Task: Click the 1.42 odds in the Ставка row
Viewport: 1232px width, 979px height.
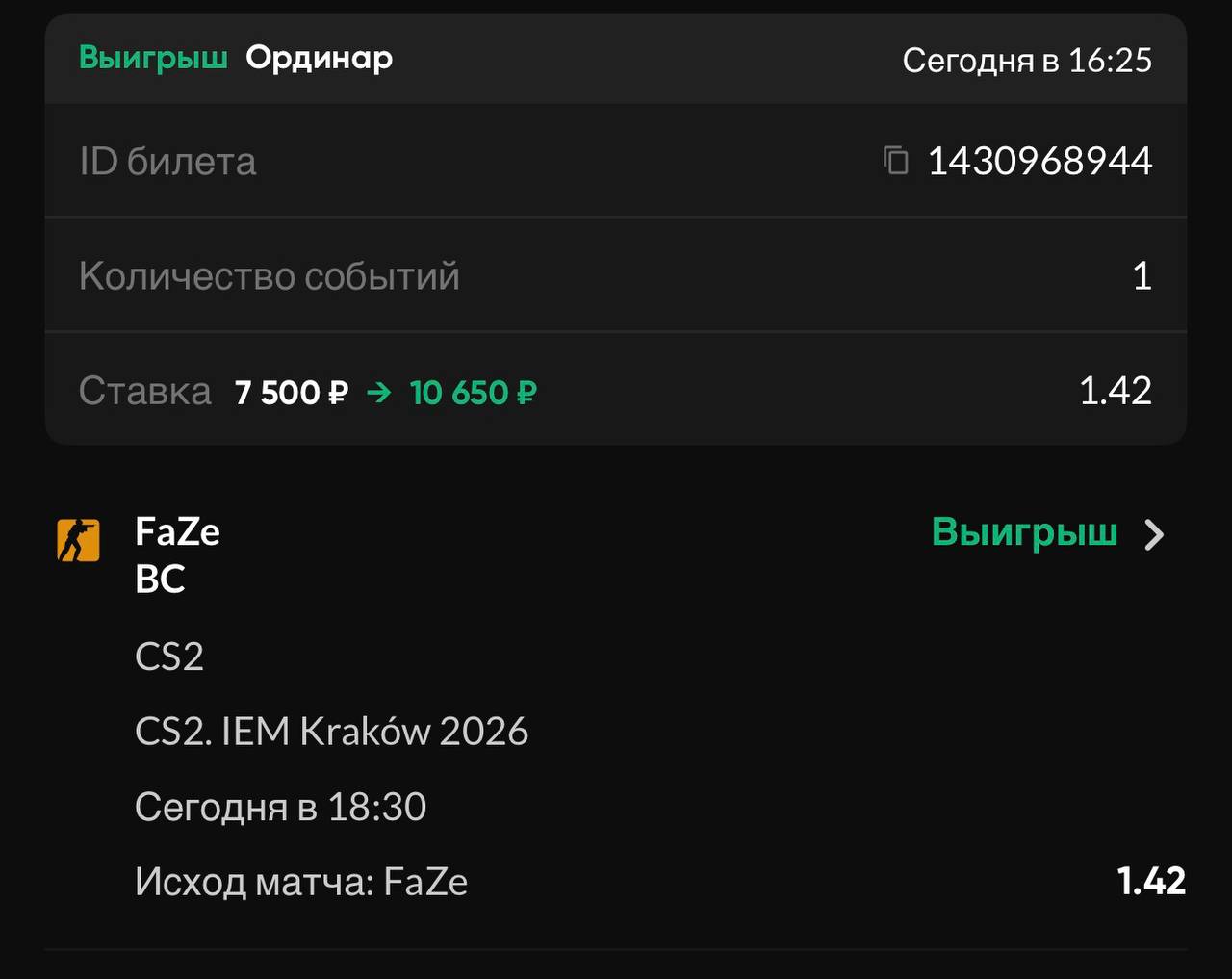Action: pyautogui.click(x=1115, y=391)
